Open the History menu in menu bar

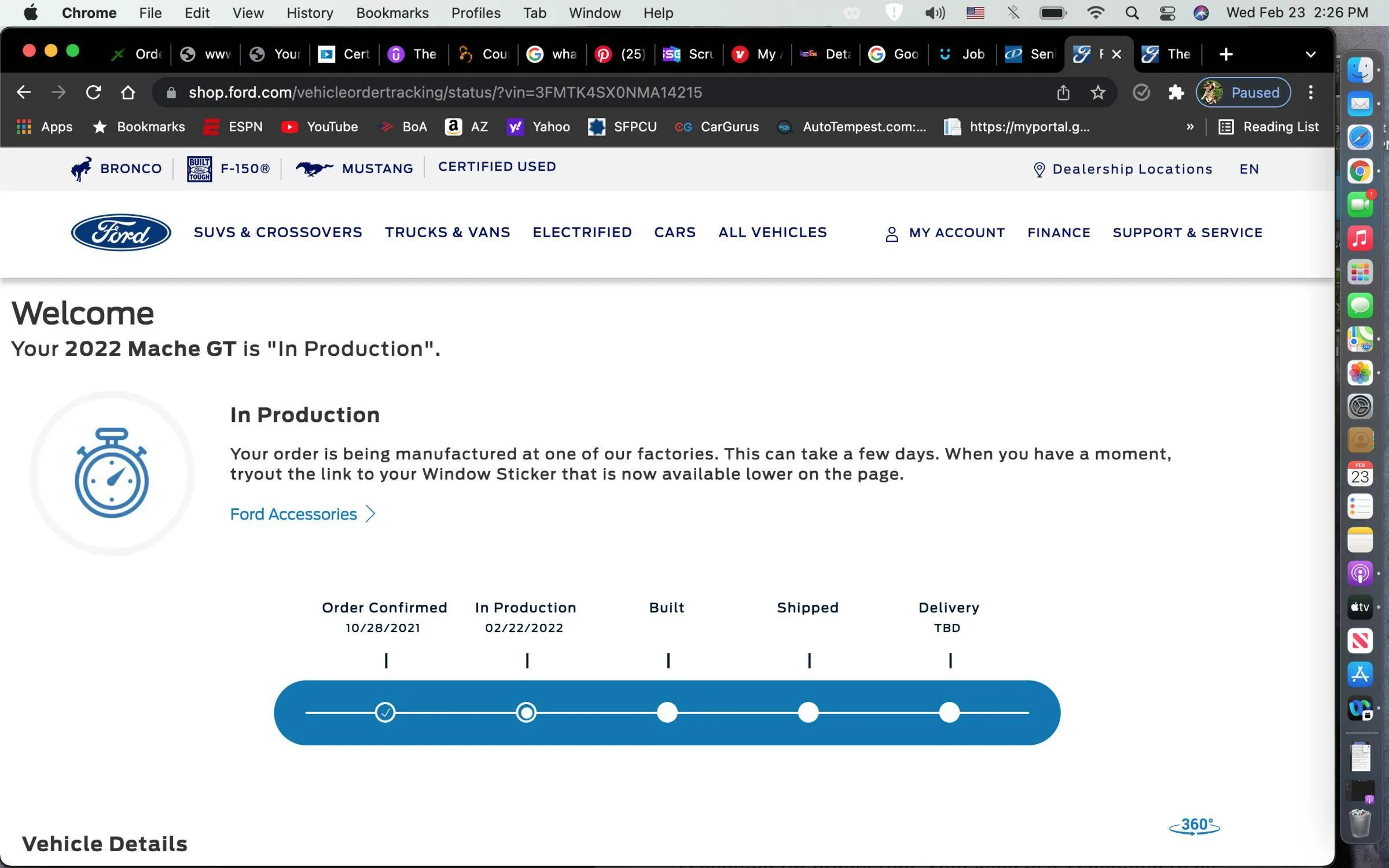[310, 13]
